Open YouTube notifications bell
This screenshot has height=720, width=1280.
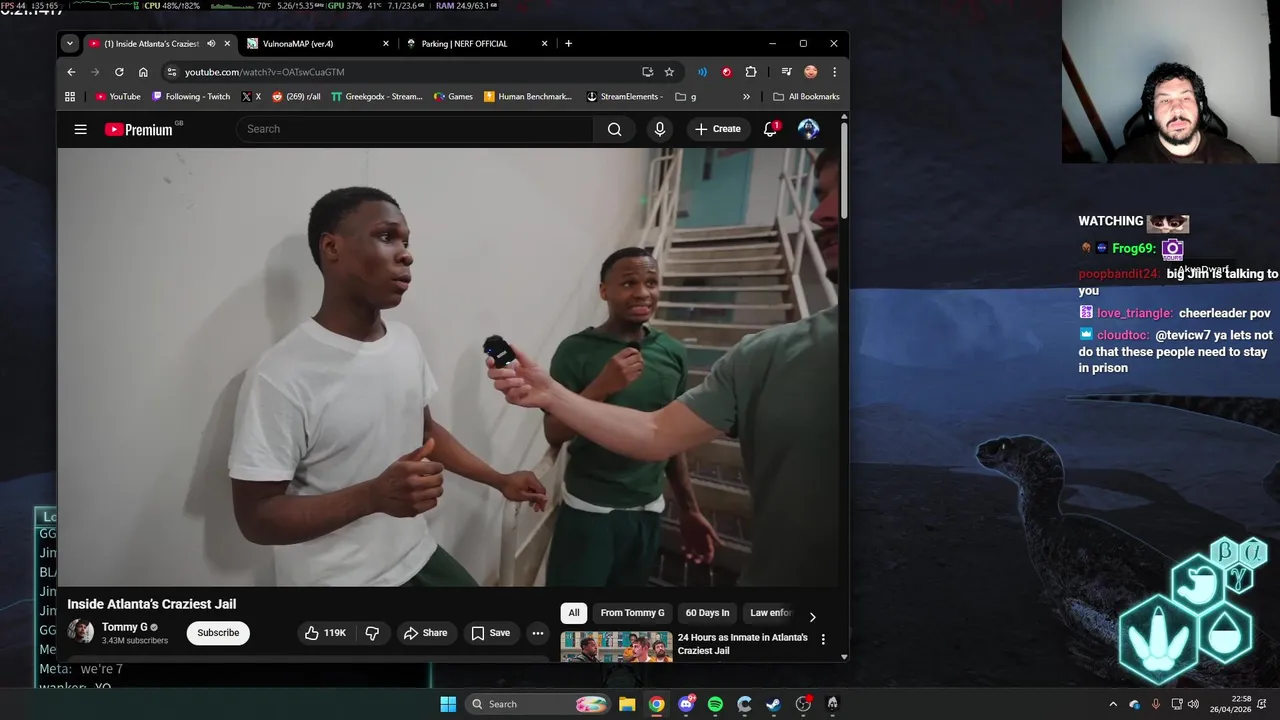tap(770, 129)
